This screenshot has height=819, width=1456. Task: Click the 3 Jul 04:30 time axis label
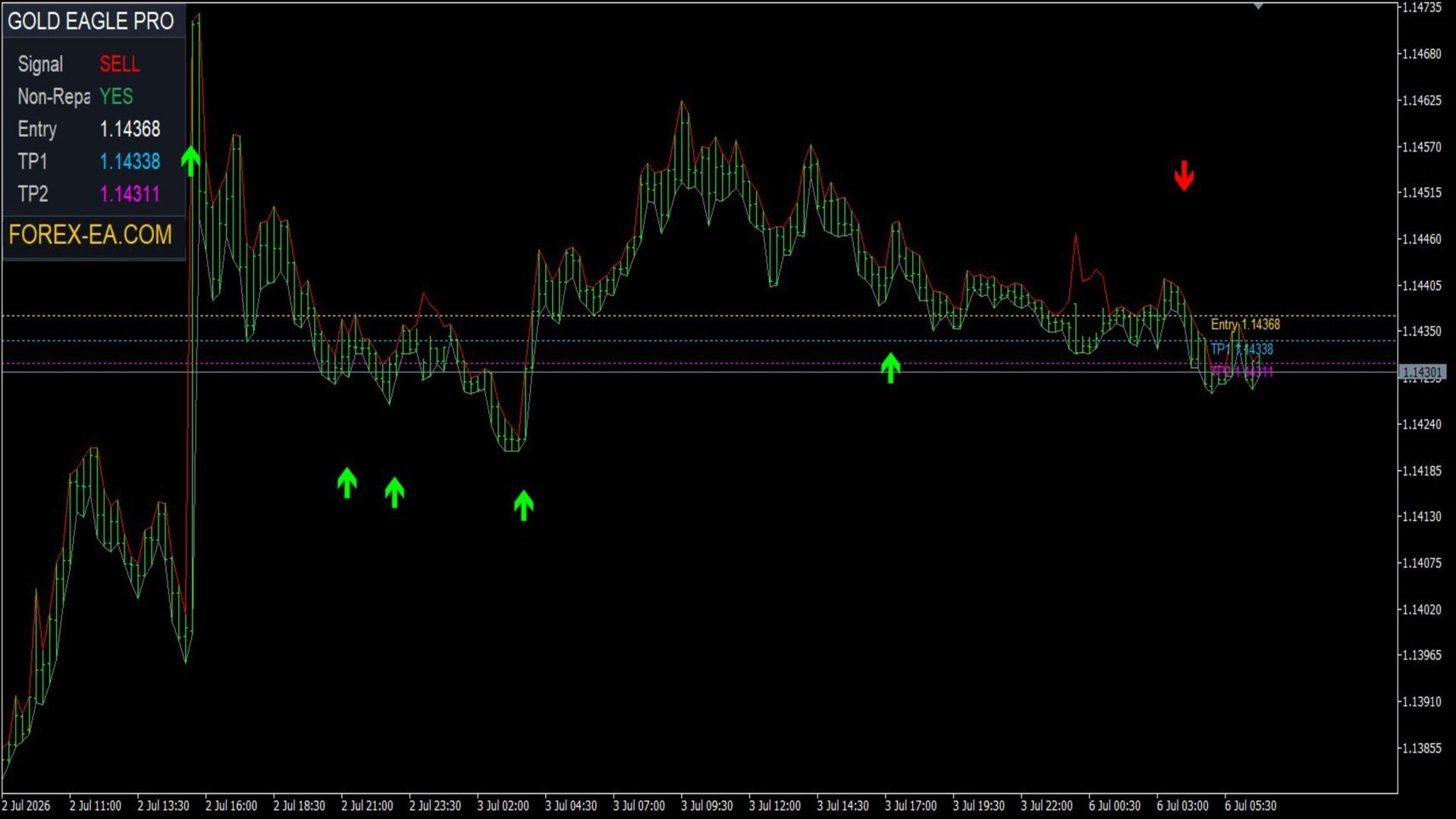pyautogui.click(x=571, y=805)
